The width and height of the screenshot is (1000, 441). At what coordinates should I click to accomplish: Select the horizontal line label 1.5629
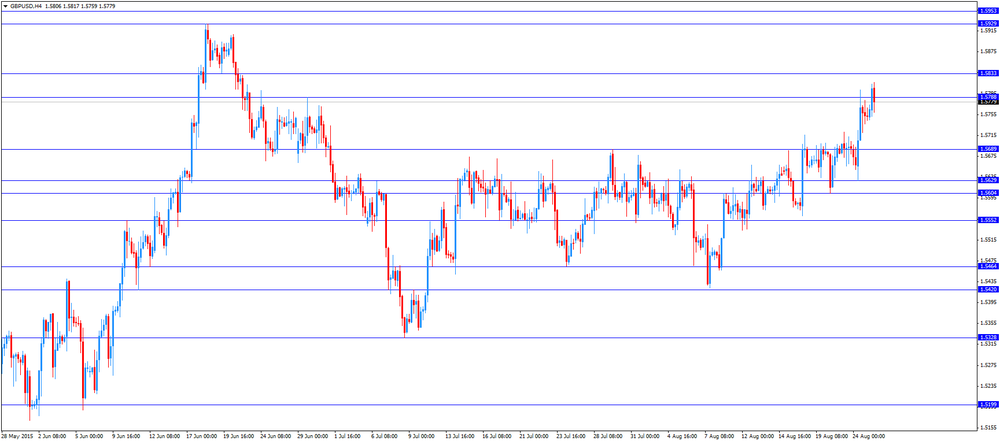coord(987,180)
